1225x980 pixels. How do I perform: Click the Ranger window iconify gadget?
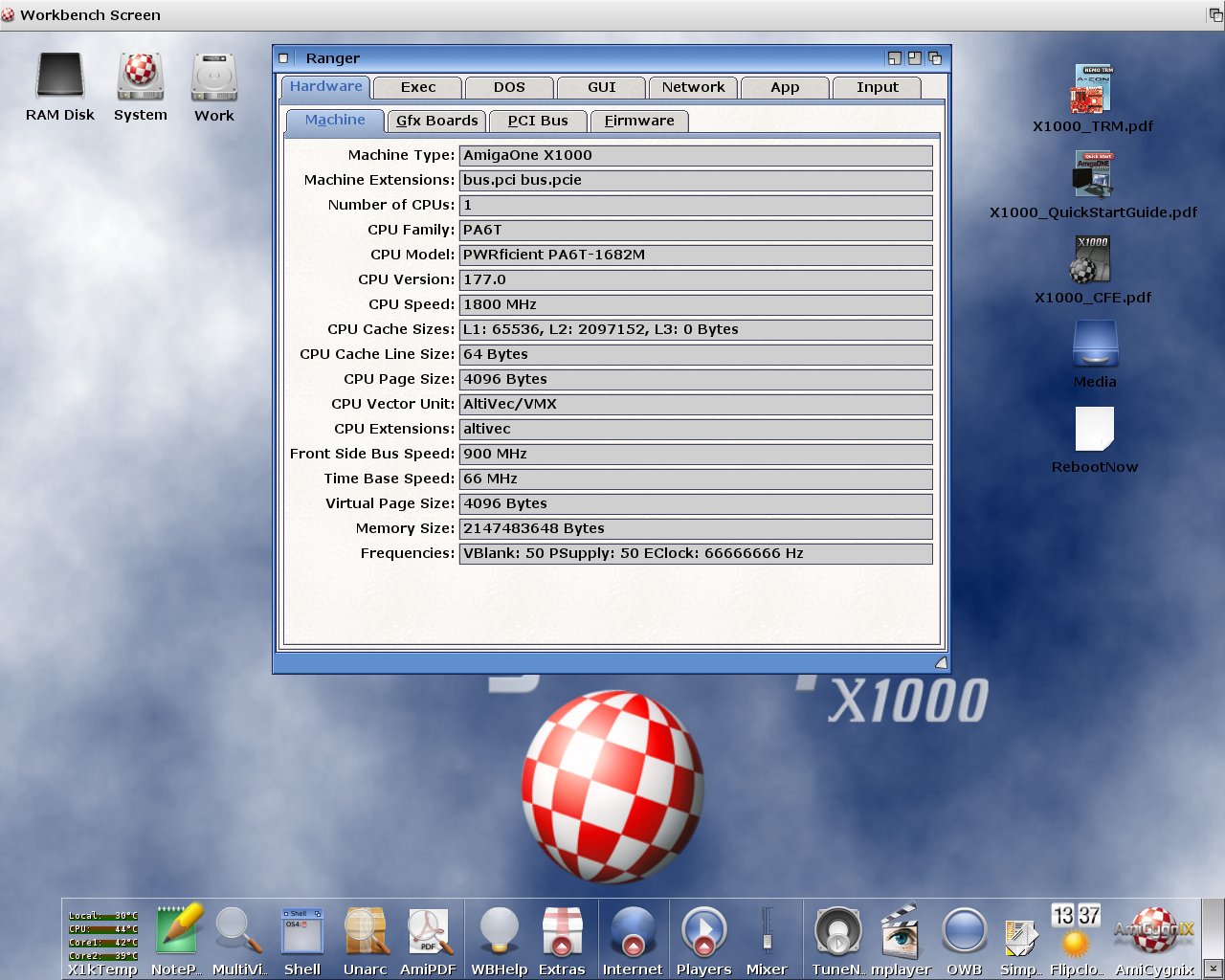(895, 58)
